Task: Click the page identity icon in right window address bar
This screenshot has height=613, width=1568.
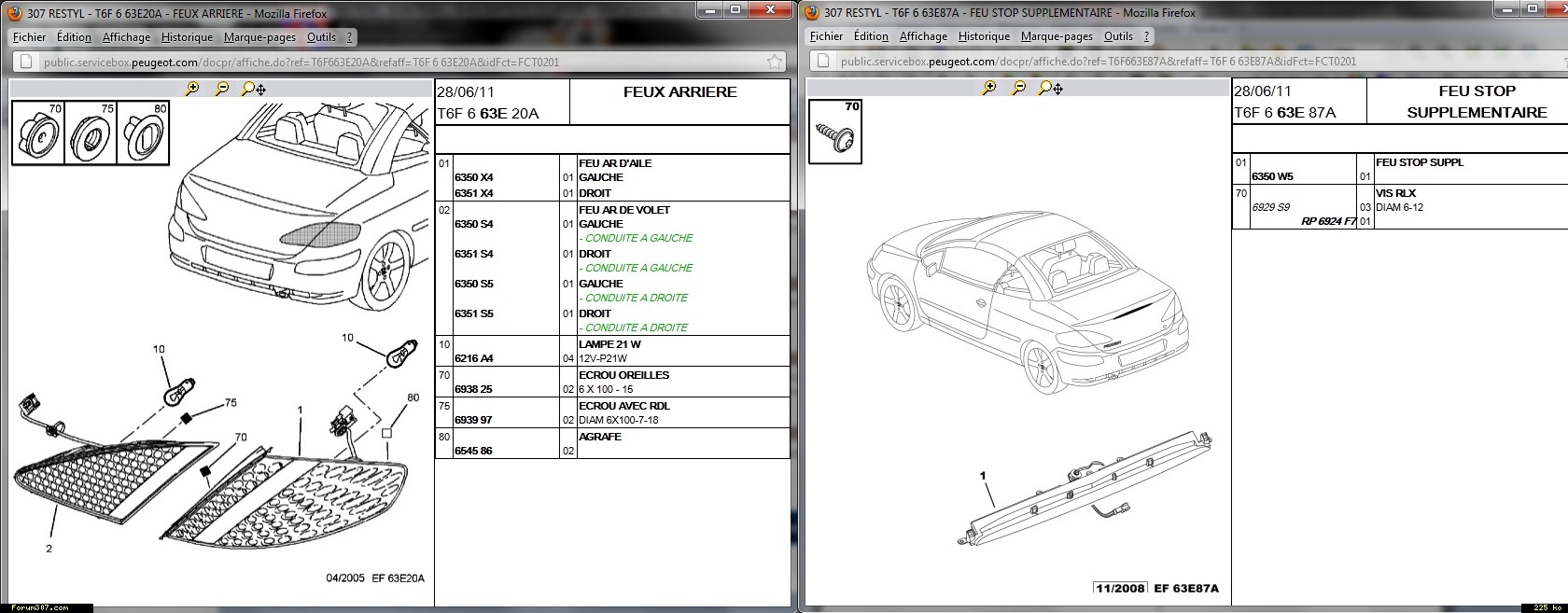Action: coord(822,62)
